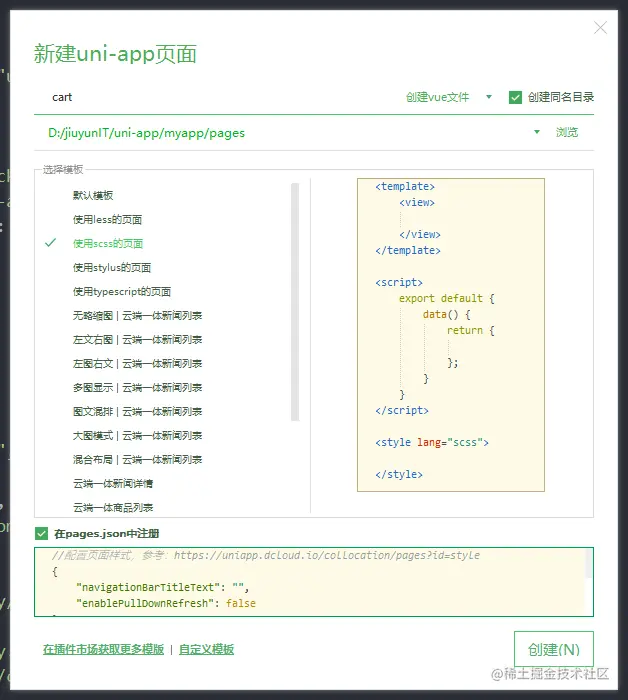This screenshot has width=628, height=700.
Task: Open the 创建vue文件 file type dropdown
Action: point(449,97)
